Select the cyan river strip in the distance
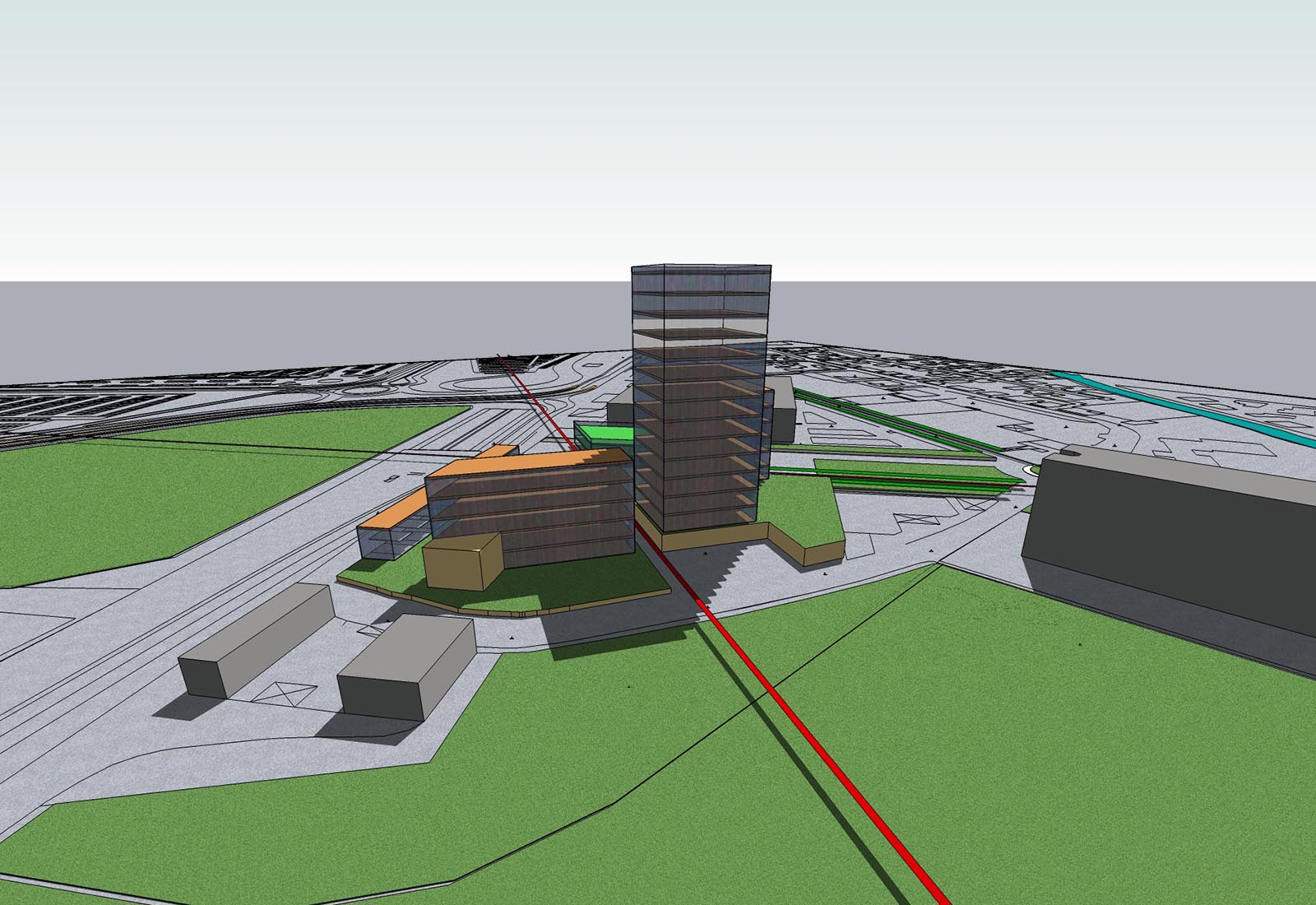Viewport: 1316px width, 905px height. (1184, 407)
